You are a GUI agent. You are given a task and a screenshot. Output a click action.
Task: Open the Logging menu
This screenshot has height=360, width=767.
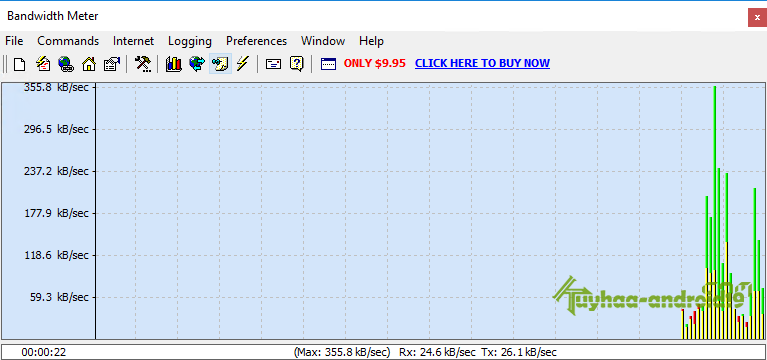pos(190,41)
